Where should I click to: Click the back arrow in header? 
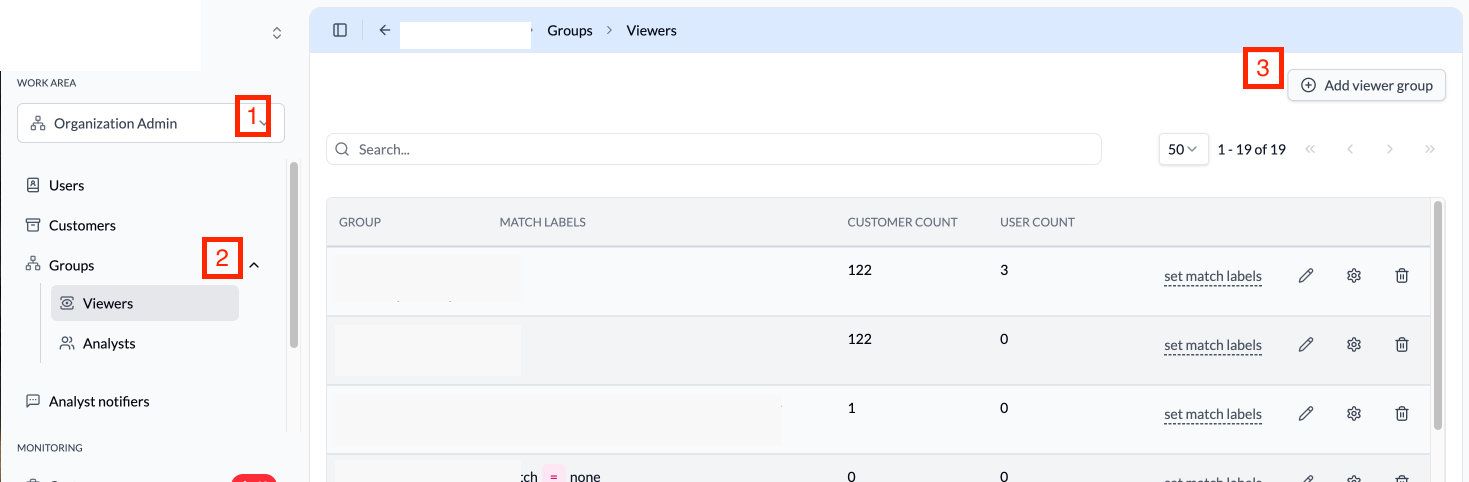tap(384, 30)
